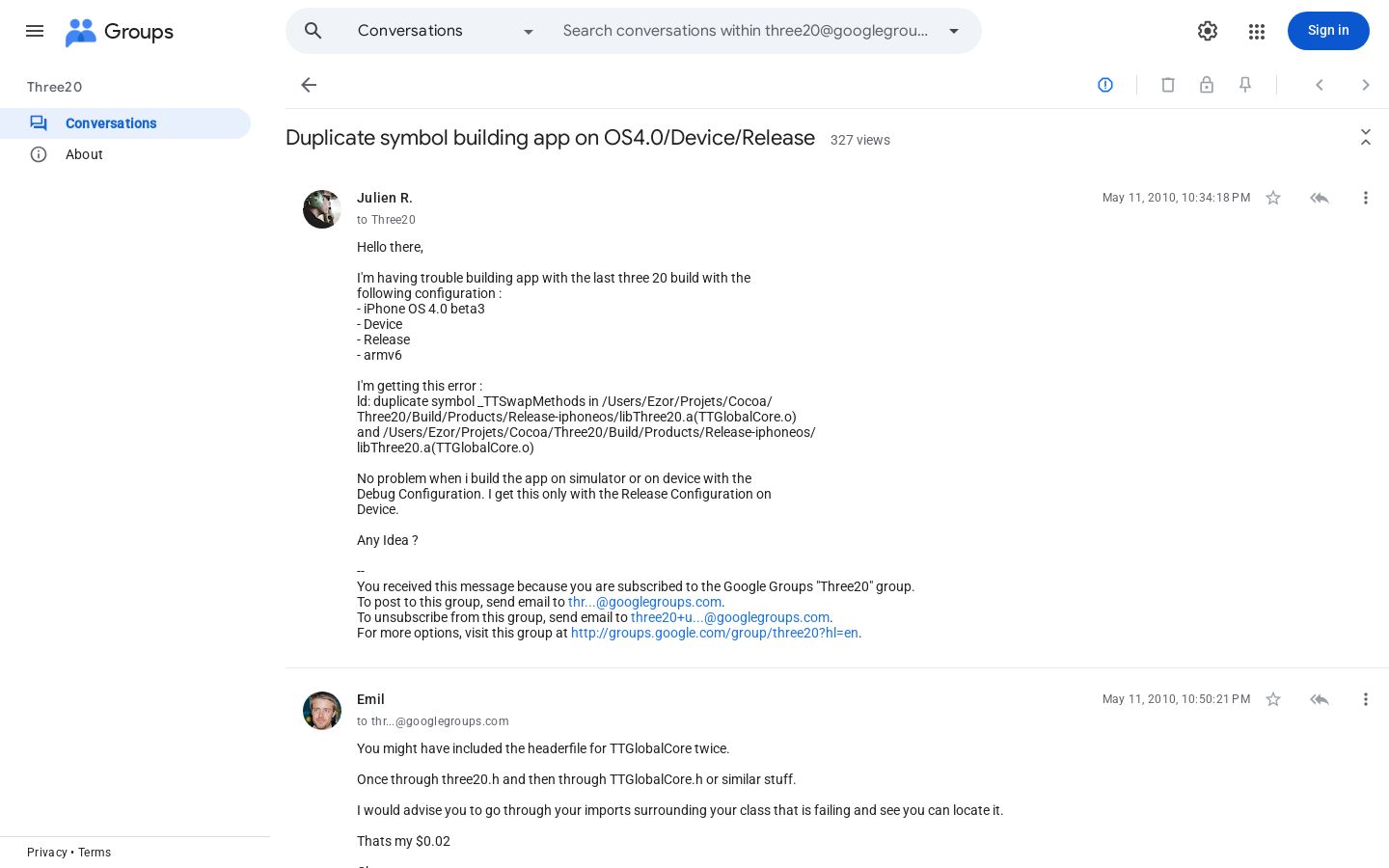The width and height of the screenshot is (1389, 868).
Task: Open the main hamburger menu
Action: (x=35, y=31)
